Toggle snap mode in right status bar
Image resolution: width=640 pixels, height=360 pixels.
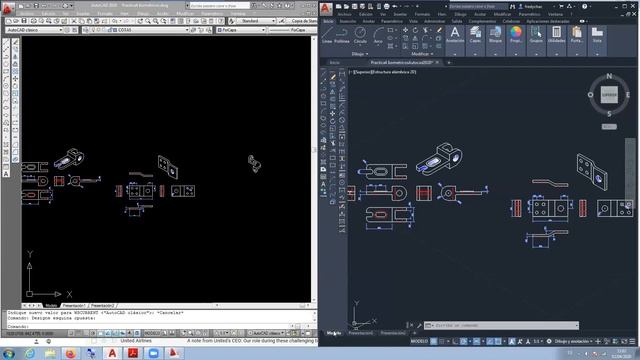tap(442, 341)
